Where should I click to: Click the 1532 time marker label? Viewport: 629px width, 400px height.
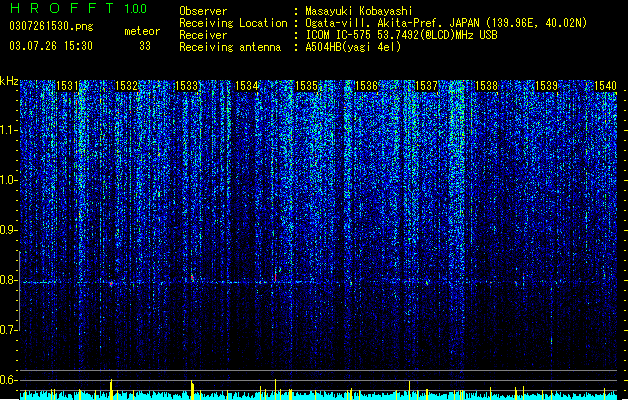126,86
